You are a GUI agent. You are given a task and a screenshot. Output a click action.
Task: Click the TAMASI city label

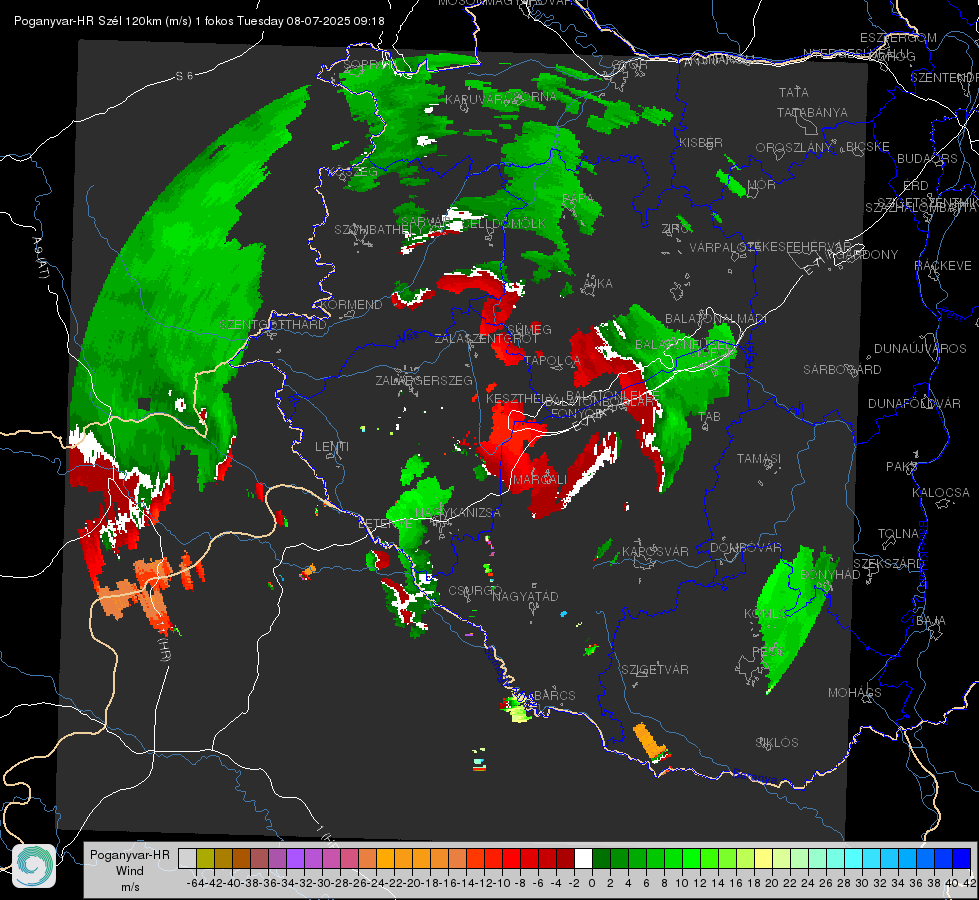[x=759, y=458]
